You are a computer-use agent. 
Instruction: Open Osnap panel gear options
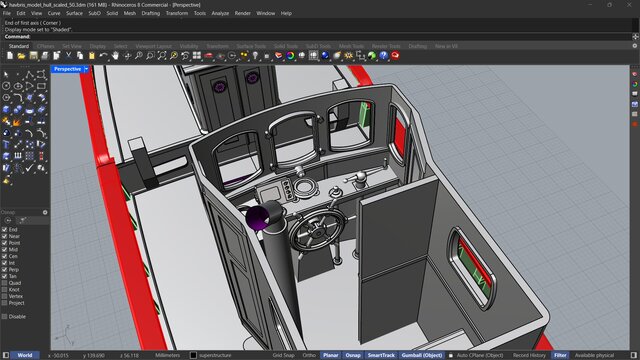pos(45,212)
